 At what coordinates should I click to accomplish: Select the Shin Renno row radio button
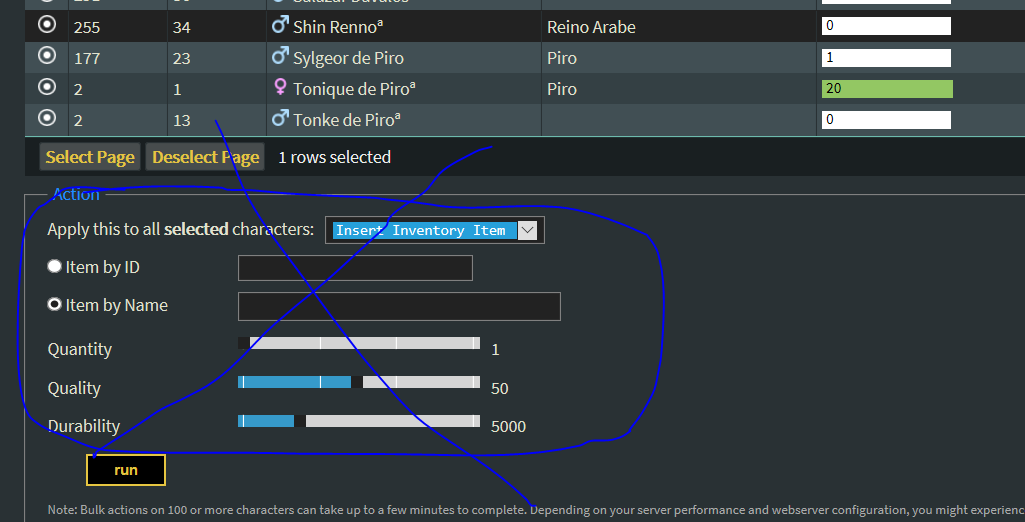click(47, 25)
